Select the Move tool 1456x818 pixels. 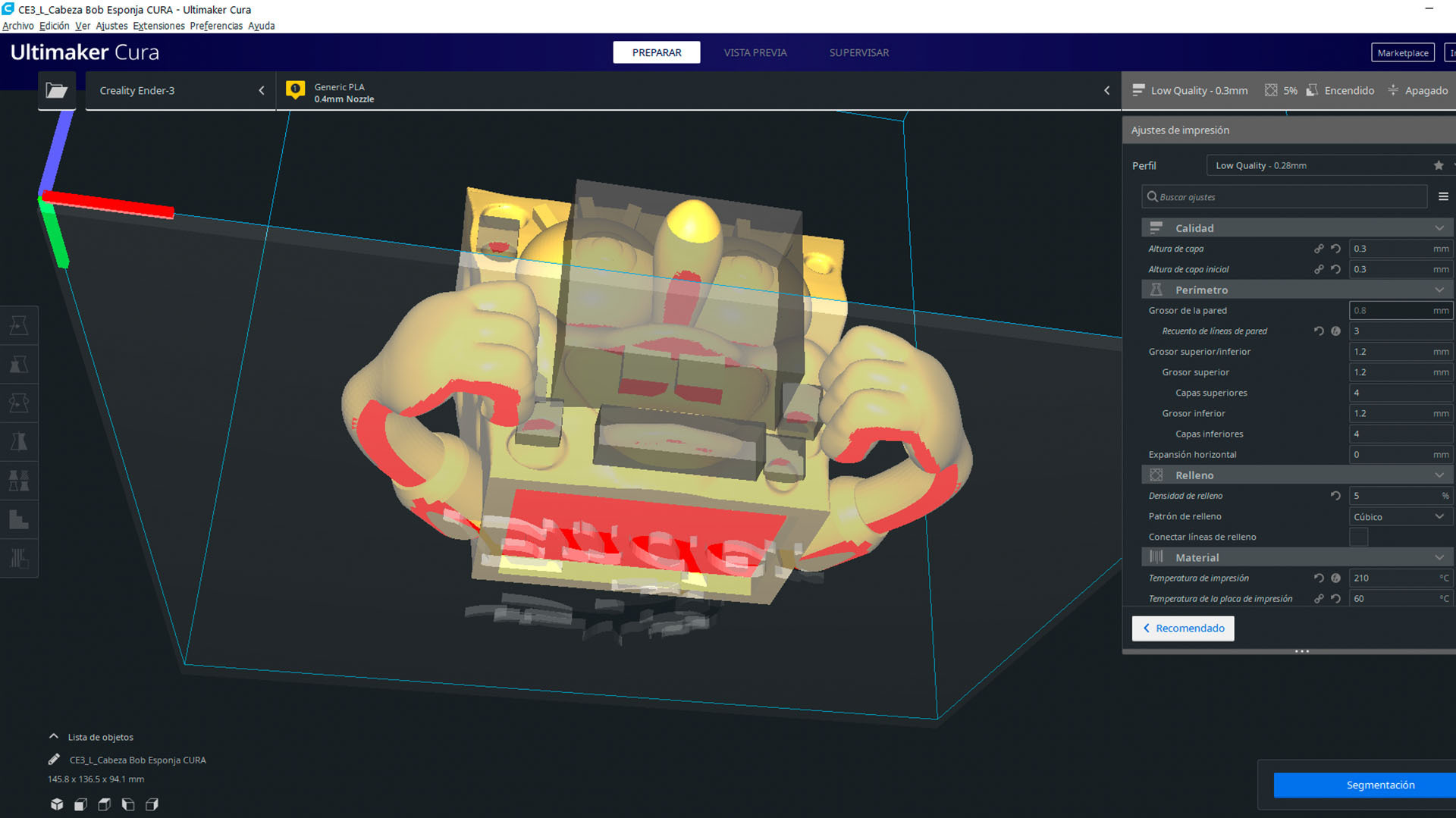click(x=20, y=324)
